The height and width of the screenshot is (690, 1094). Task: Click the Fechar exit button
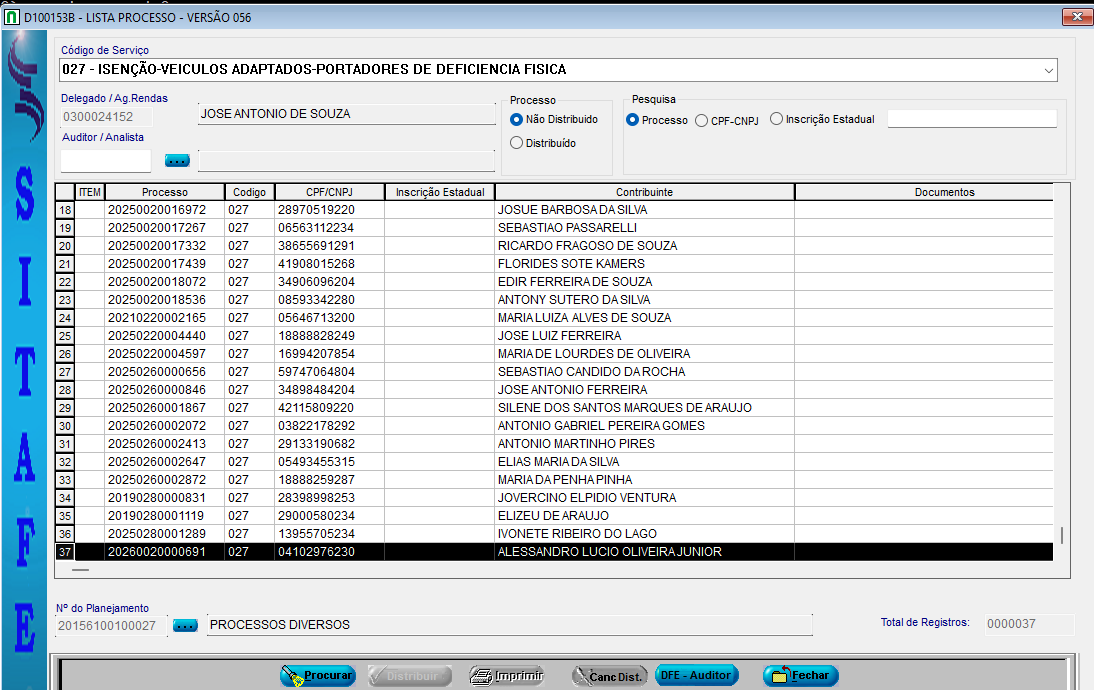coord(800,676)
